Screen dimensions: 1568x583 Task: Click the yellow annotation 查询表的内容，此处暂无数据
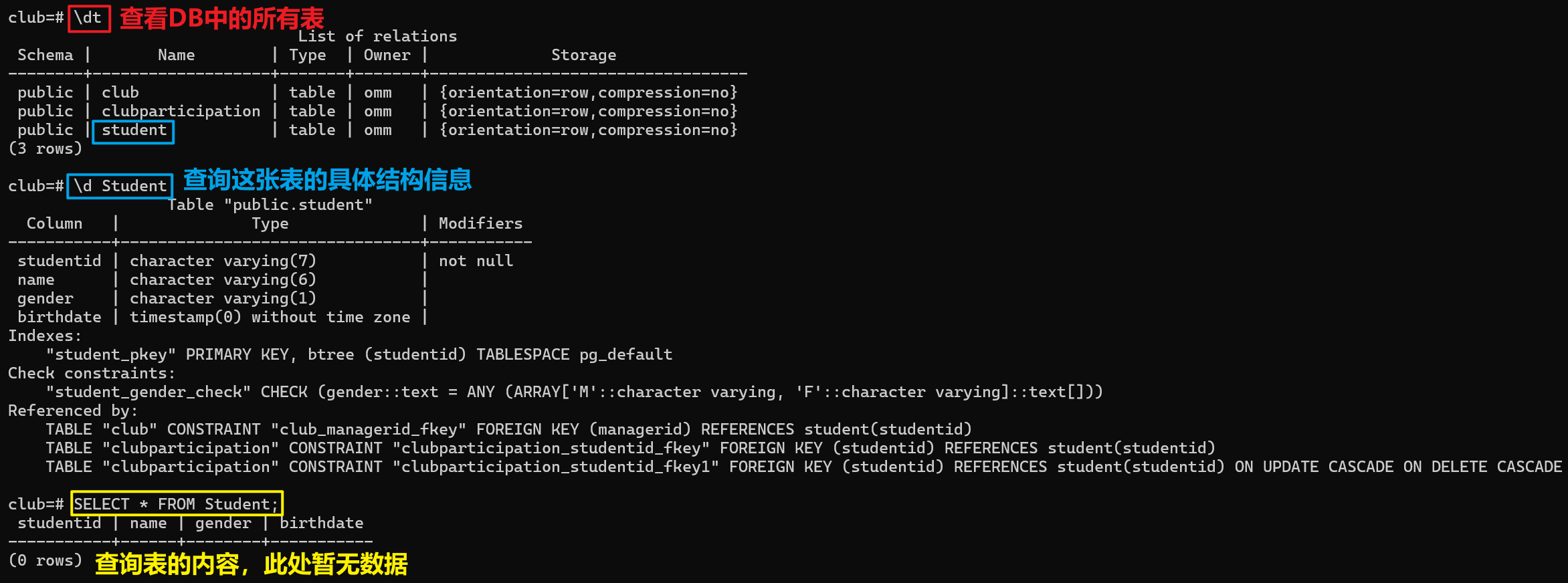click(251, 564)
